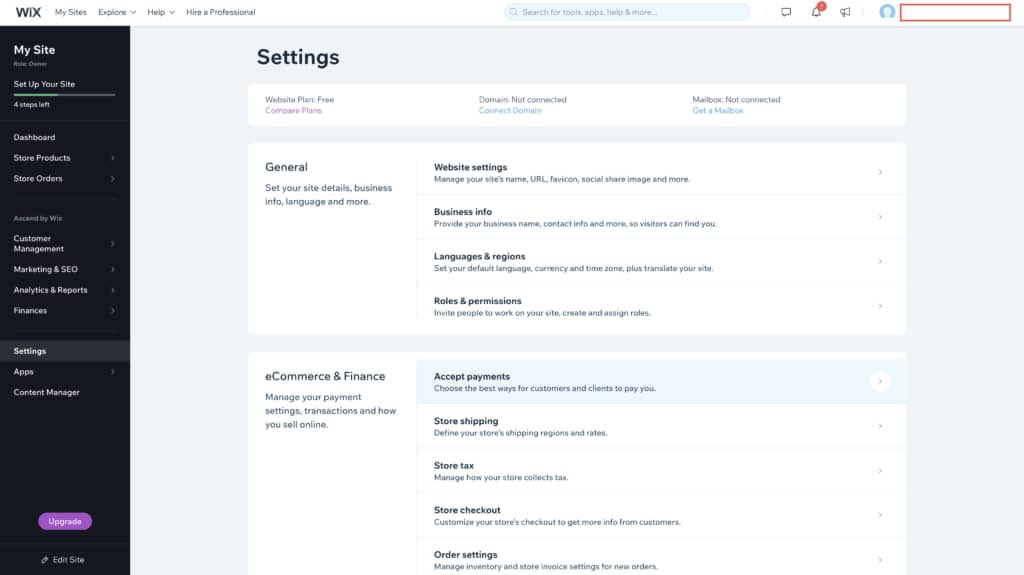Image resolution: width=1024 pixels, height=575 pixels.
Task: Click the Mailbox: Not connected text
Action: pos(736,99)
